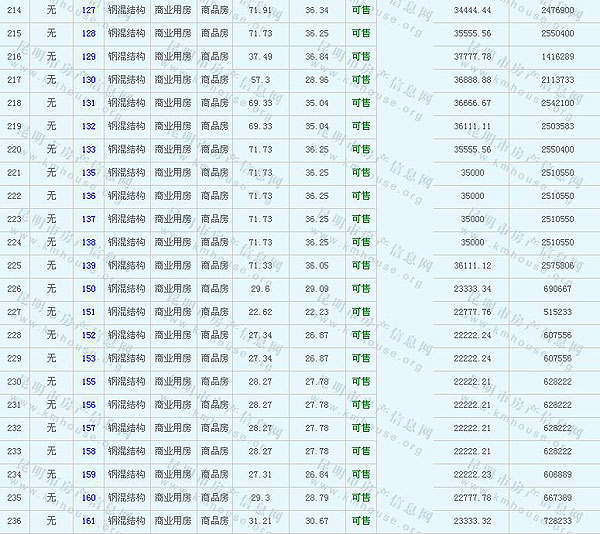600x534 pixels.
Task: Select the total price 1416289 cell
Action: (557, 57)
